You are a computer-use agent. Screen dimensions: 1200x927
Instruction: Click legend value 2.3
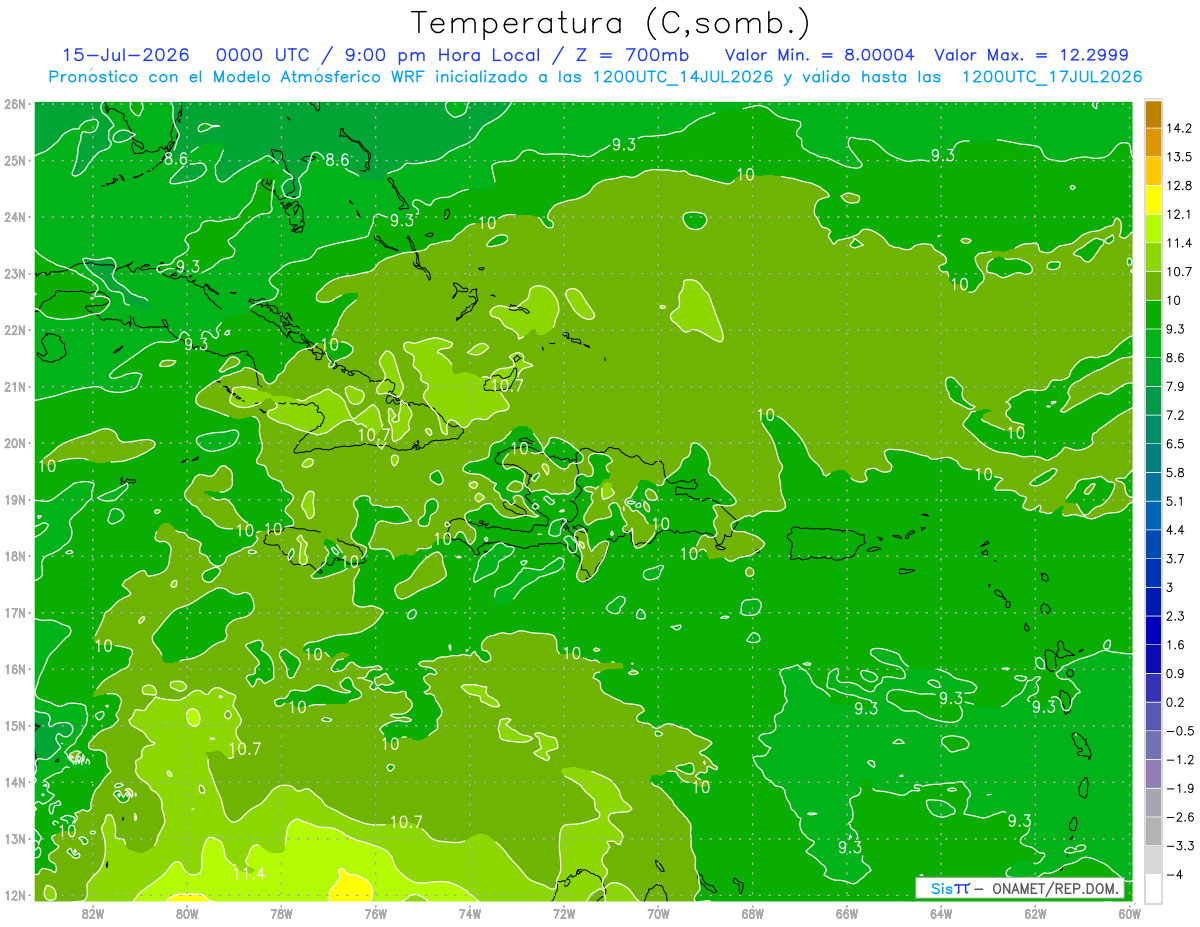point(1176,616)
